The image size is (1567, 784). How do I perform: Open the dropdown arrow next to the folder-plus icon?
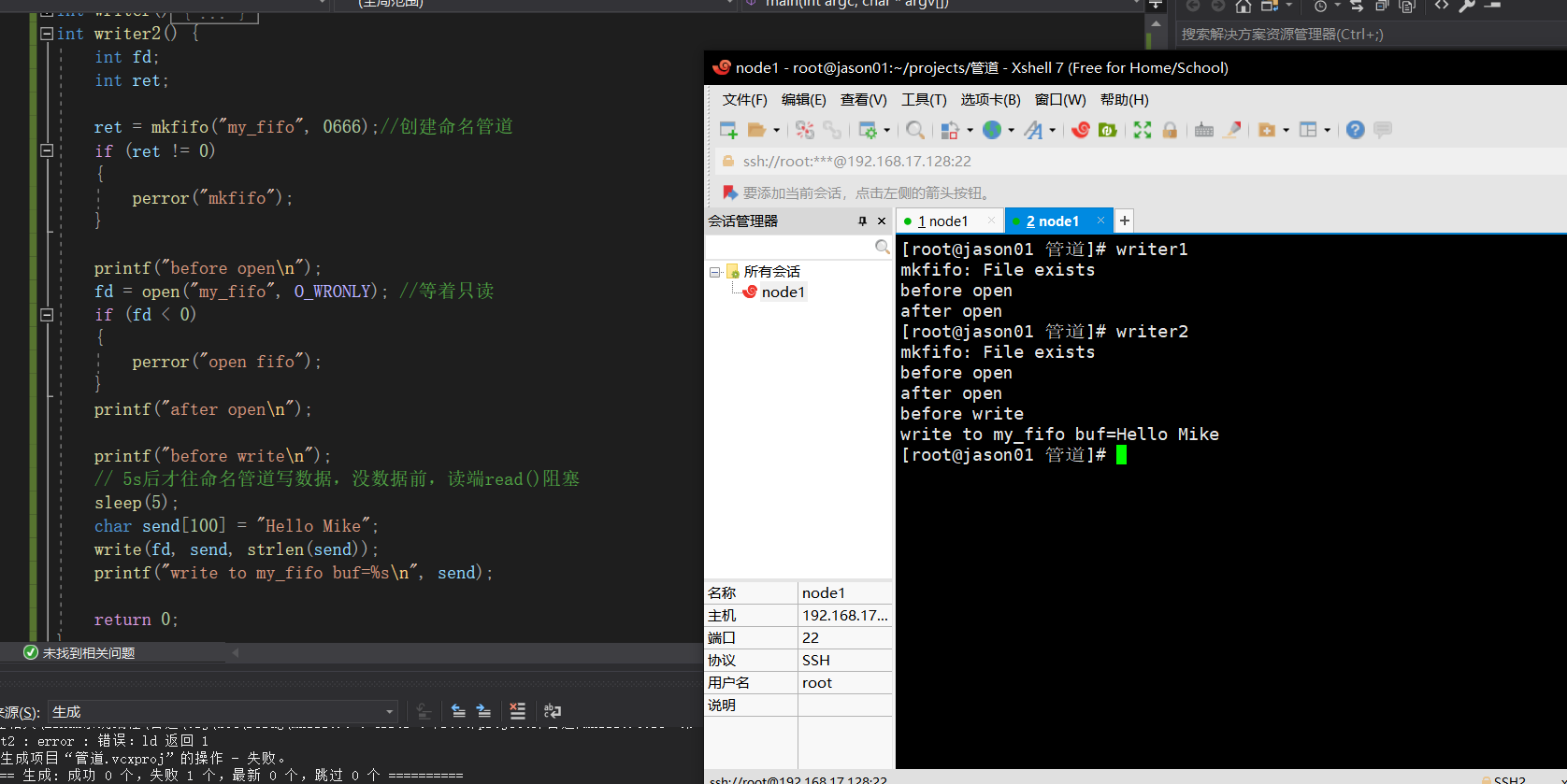(1287, 130)
